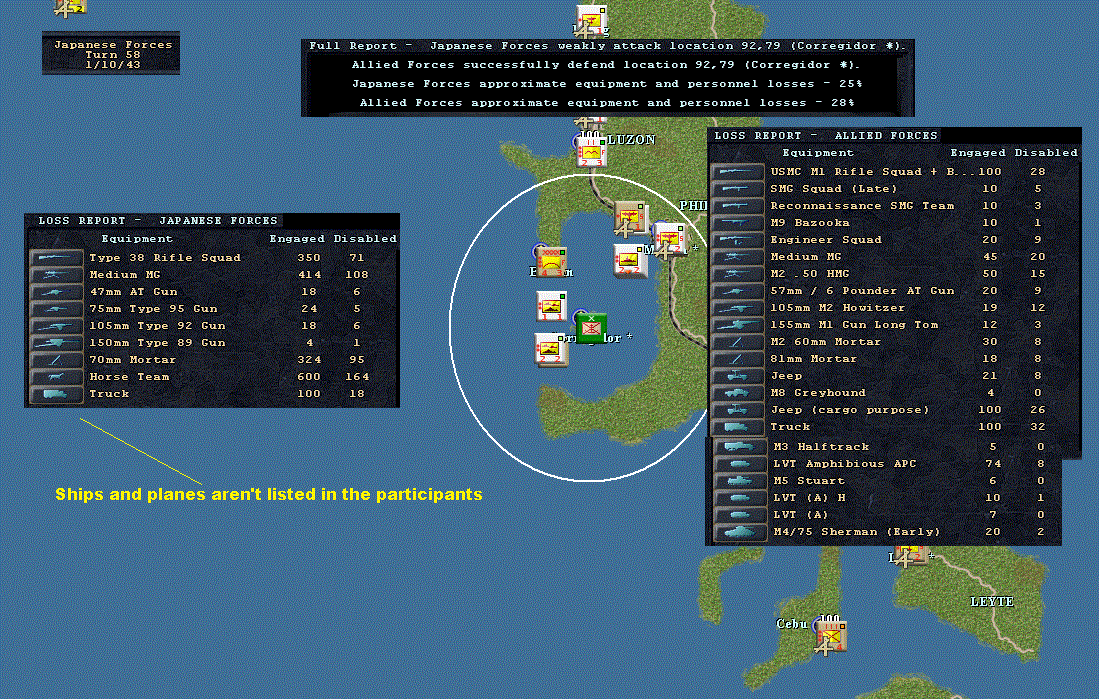Click the M5 Stuart tank icon
Image resolution: width=1099 pixels, height=699 pixels.
tap(740, 481)
